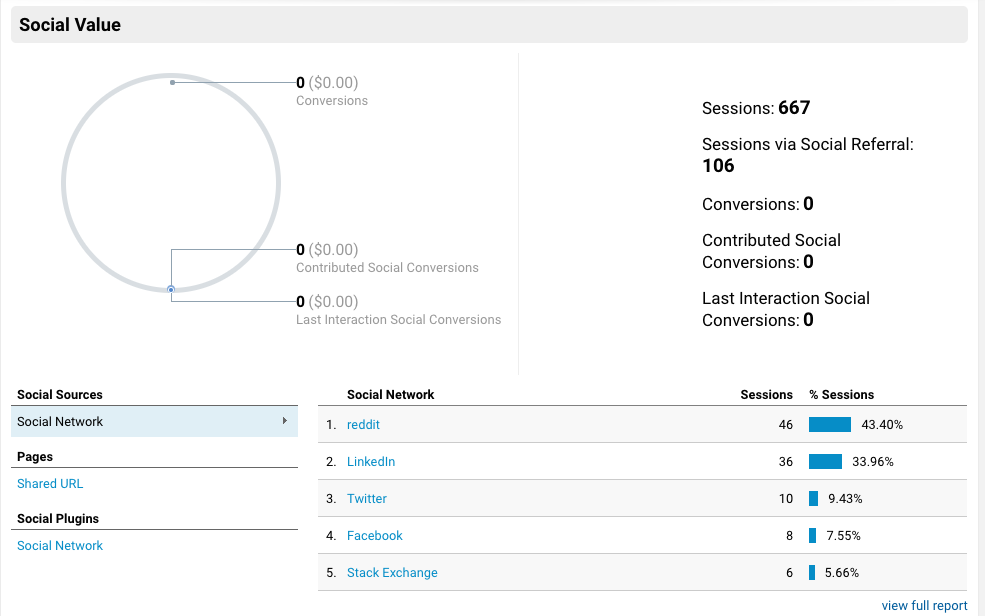Click the Twitter network link
Image resolution: width=985 pixels, height=616 pixels.
(367, 498)
